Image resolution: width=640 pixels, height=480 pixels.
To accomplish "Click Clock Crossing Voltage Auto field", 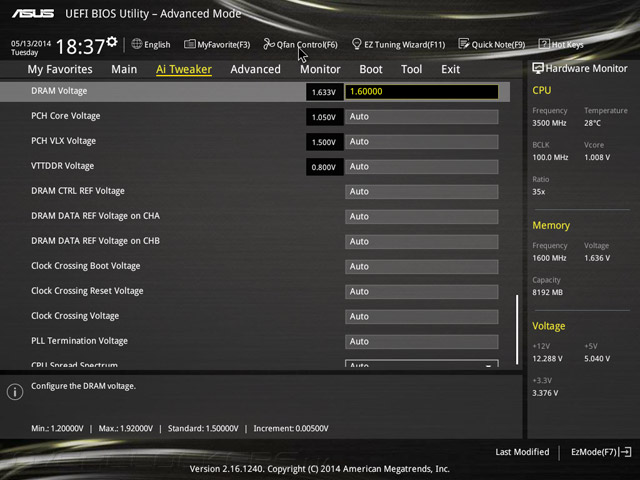I will 422,316.
